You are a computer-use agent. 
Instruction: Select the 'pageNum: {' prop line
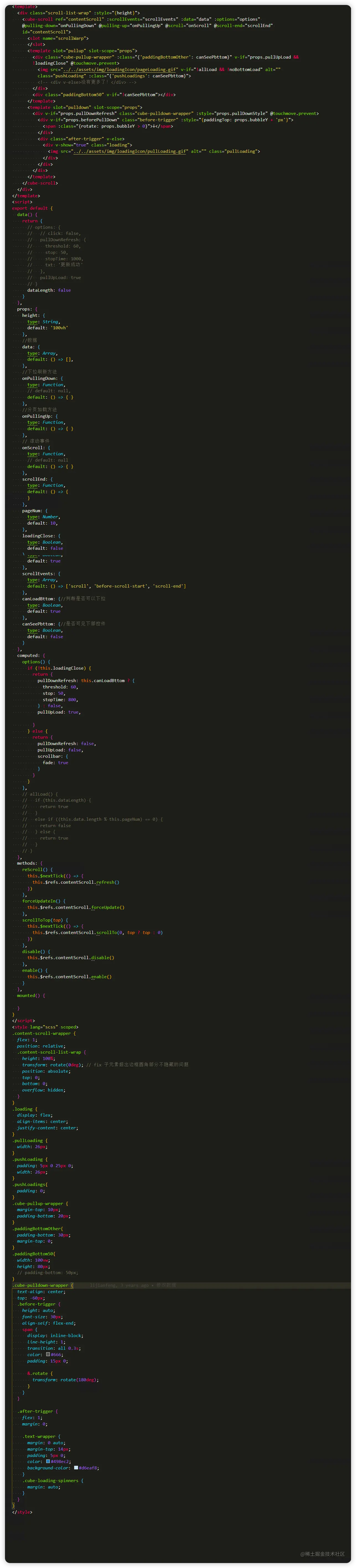(35, 511)
